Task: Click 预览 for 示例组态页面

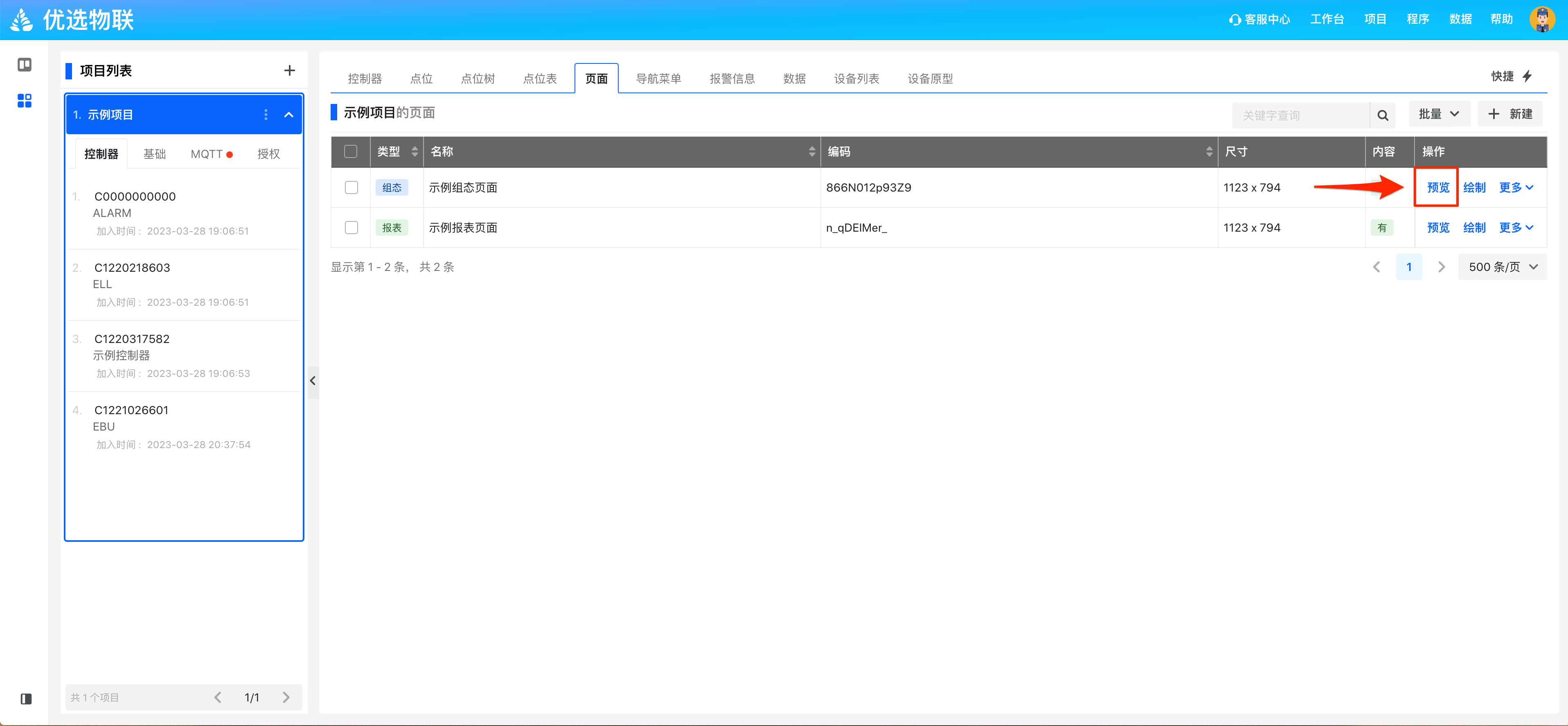Action: coord(1438,187)
